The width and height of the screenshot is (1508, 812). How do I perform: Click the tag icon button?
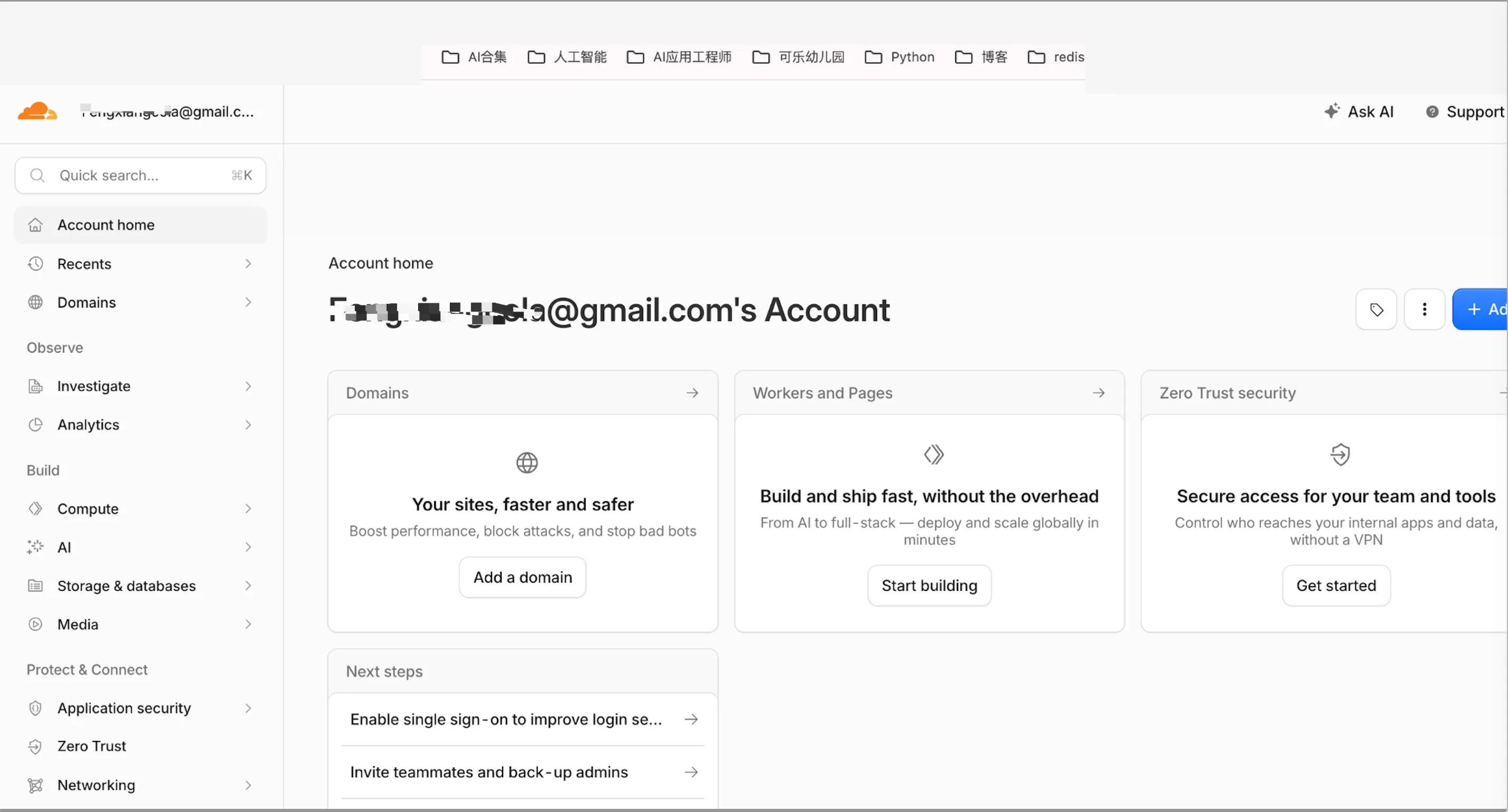tap(1376, 310)
